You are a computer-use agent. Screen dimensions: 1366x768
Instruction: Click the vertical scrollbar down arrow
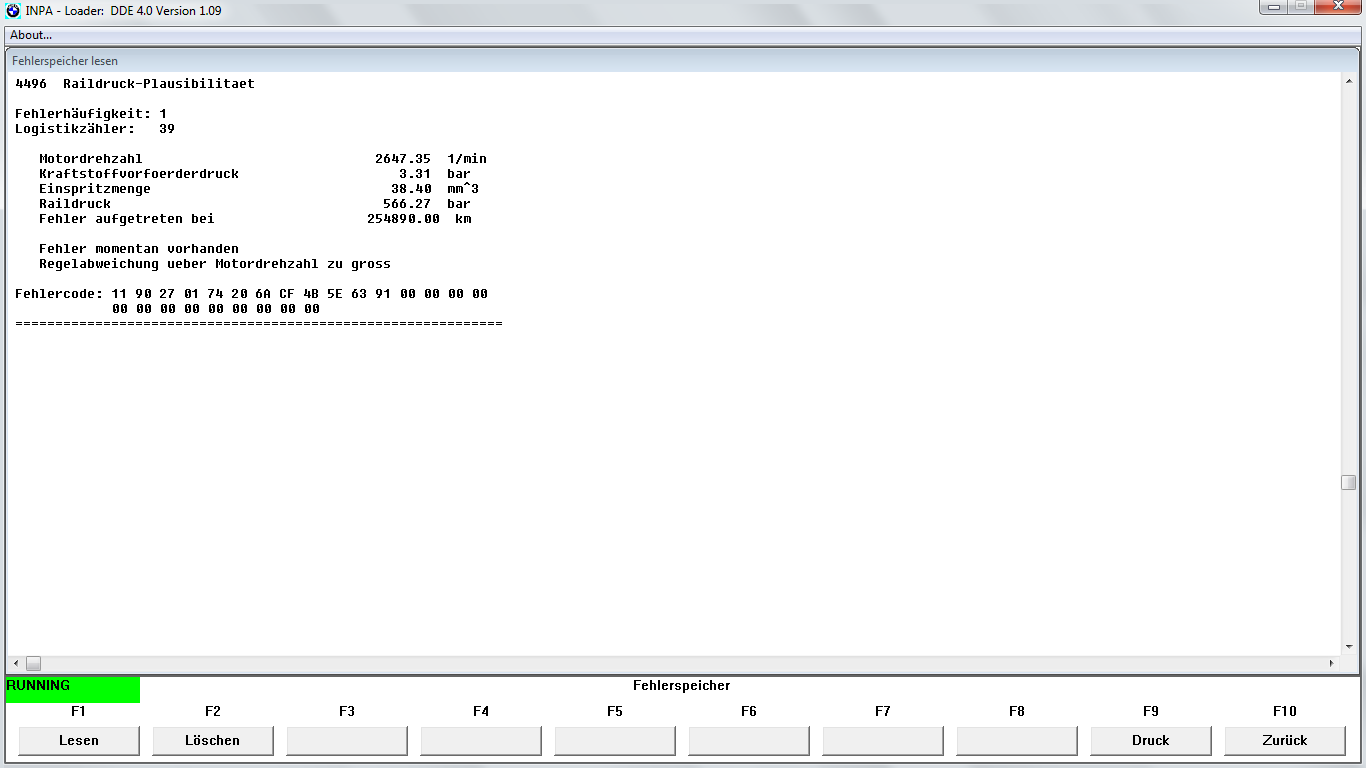pyautogui.click(x=1349, y=647)
